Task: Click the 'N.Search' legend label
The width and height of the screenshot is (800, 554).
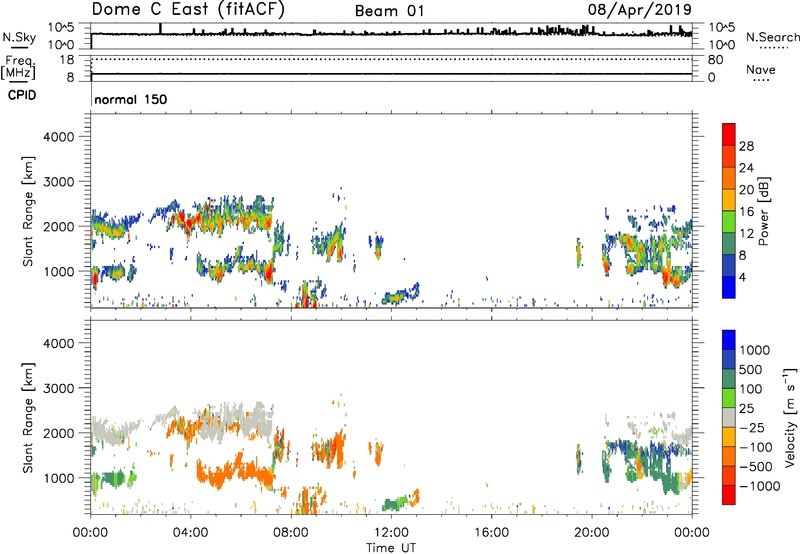Action: 772,37
